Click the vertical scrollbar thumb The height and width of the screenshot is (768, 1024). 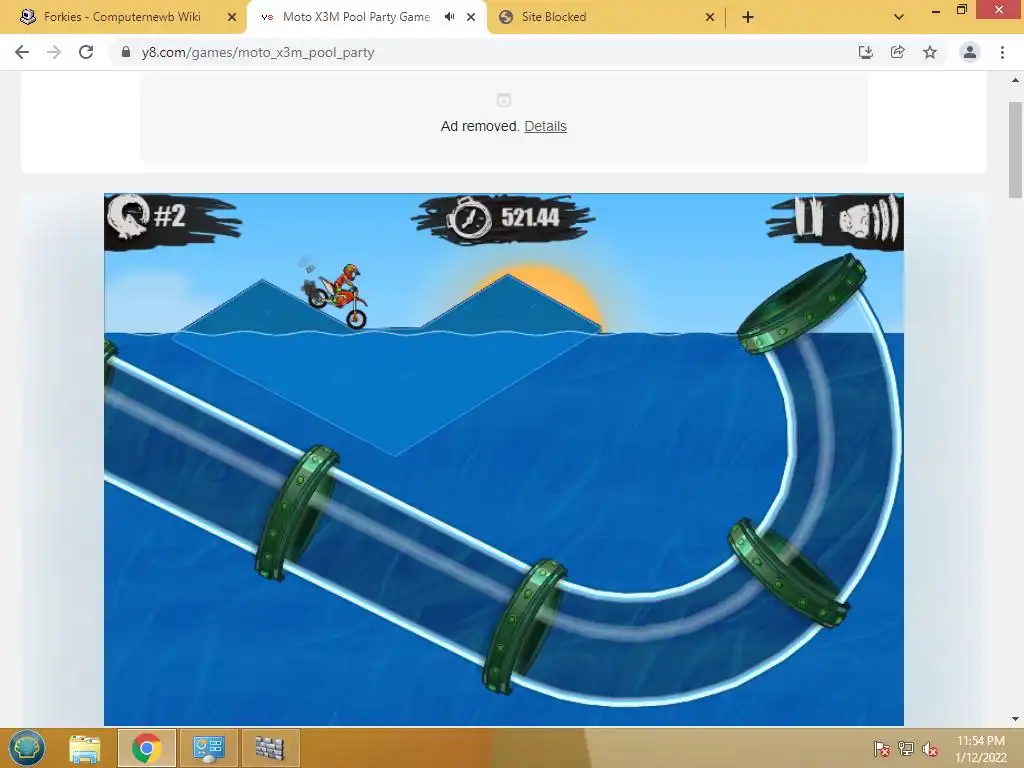point(1016,150)
